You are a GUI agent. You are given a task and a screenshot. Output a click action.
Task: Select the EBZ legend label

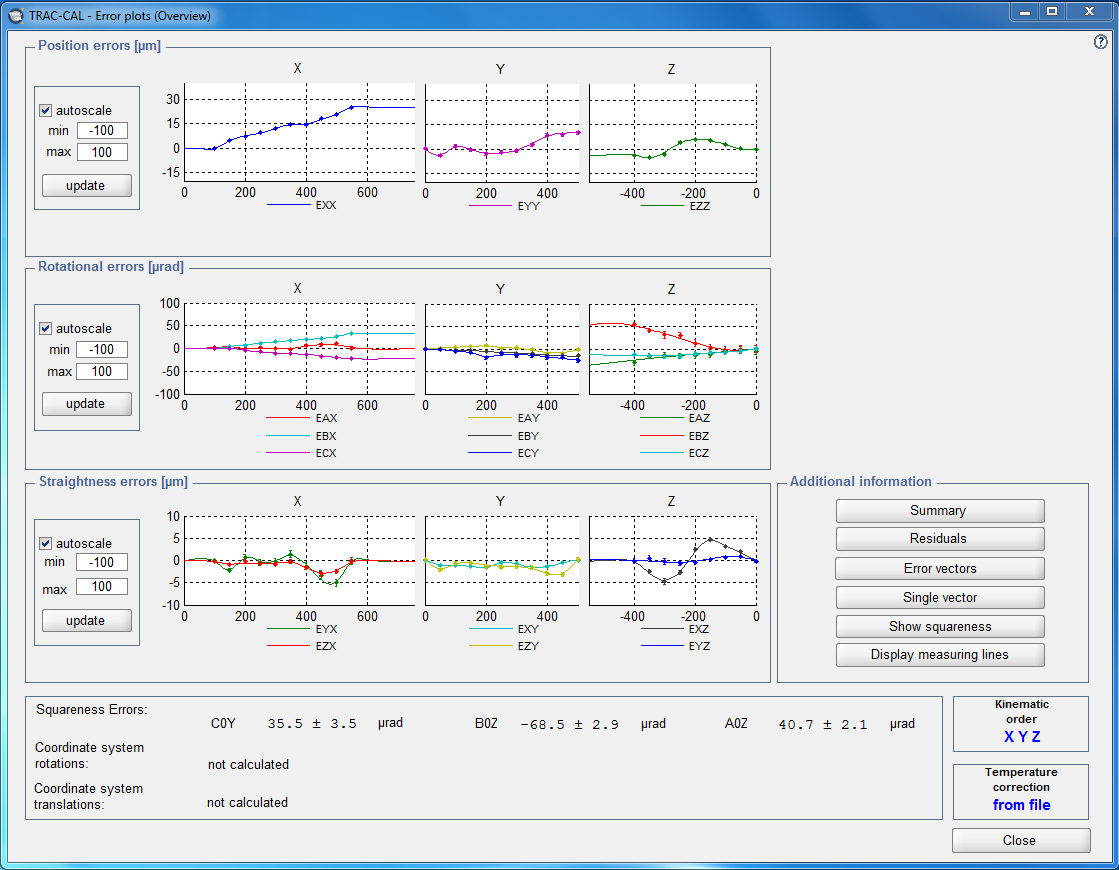coord(699,436)
